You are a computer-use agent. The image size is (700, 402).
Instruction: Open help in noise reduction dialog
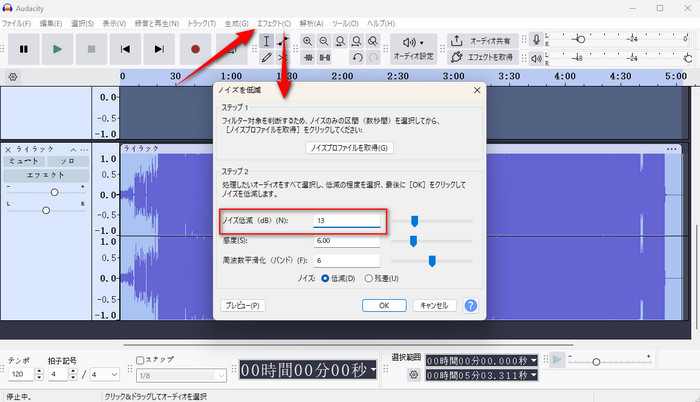click(x=471, y=306)
